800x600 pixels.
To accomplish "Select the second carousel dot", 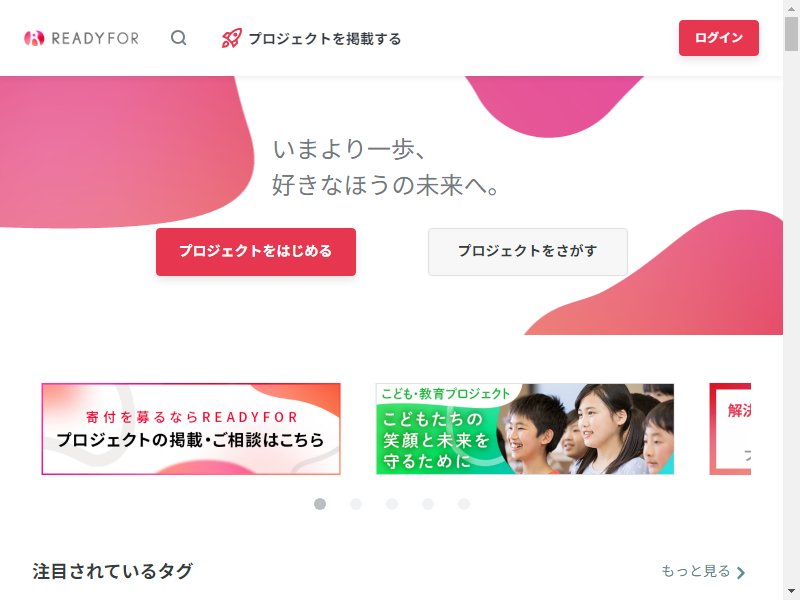I will pos(356,504).
